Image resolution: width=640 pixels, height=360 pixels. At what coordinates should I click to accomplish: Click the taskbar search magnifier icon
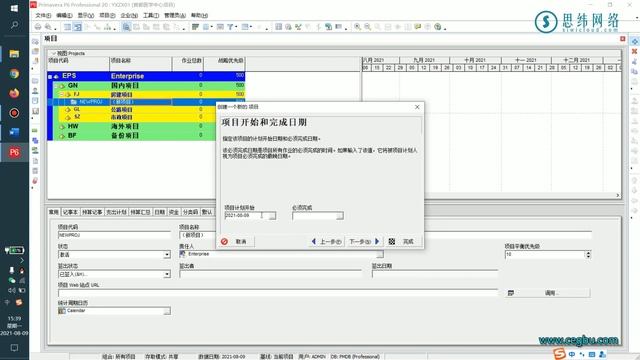[x=14, y=25]
